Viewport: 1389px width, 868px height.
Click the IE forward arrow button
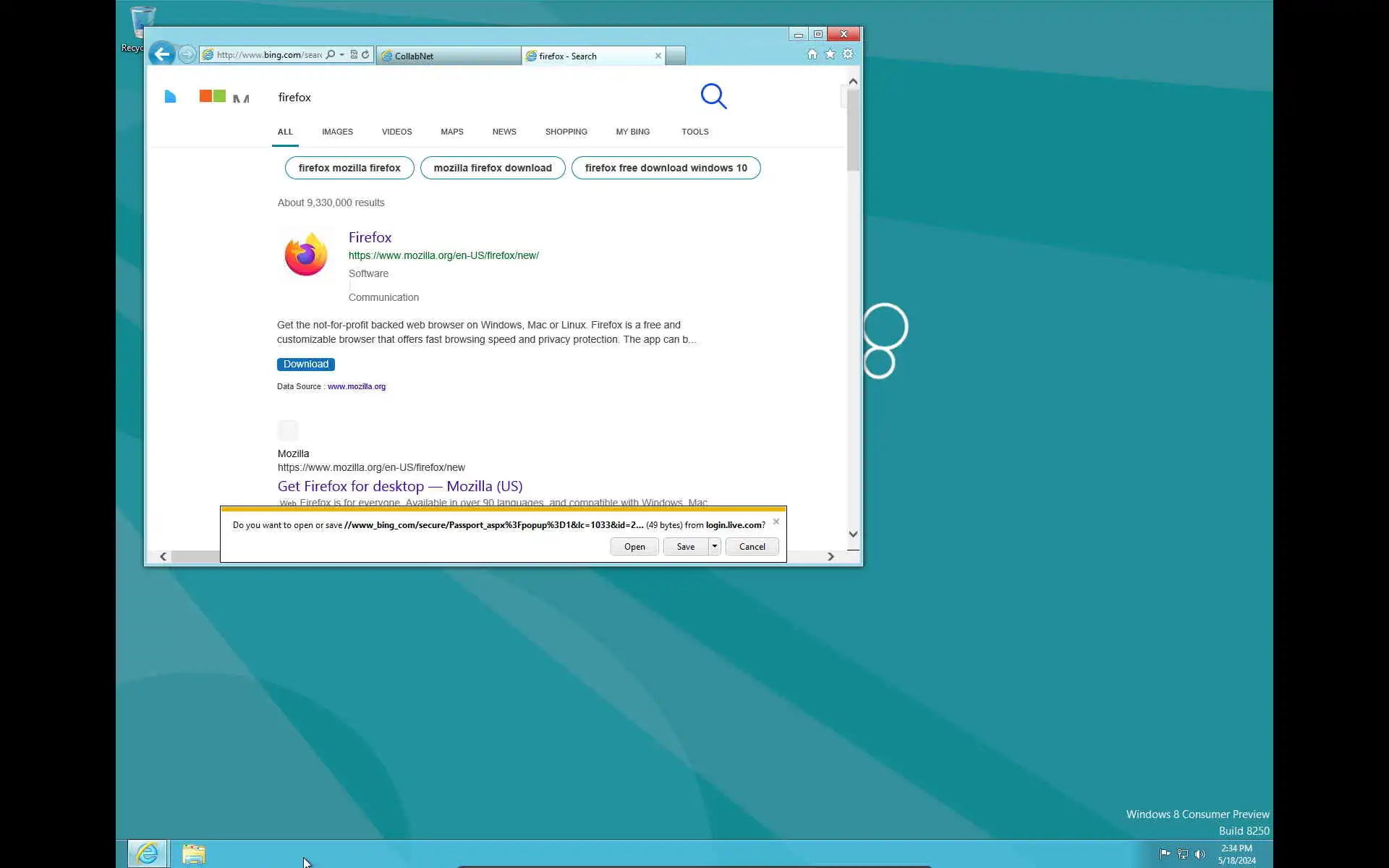tap(187, 54)
